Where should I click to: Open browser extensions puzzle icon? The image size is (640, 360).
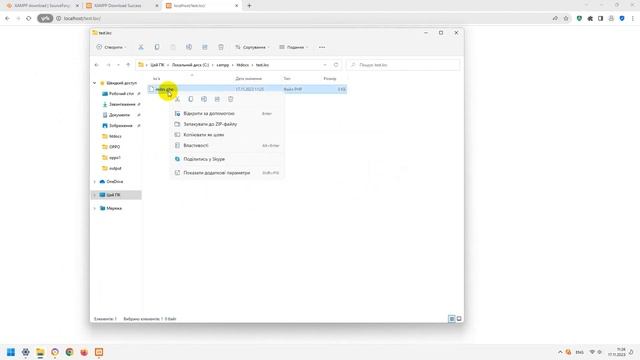click(x=590, y=18)
